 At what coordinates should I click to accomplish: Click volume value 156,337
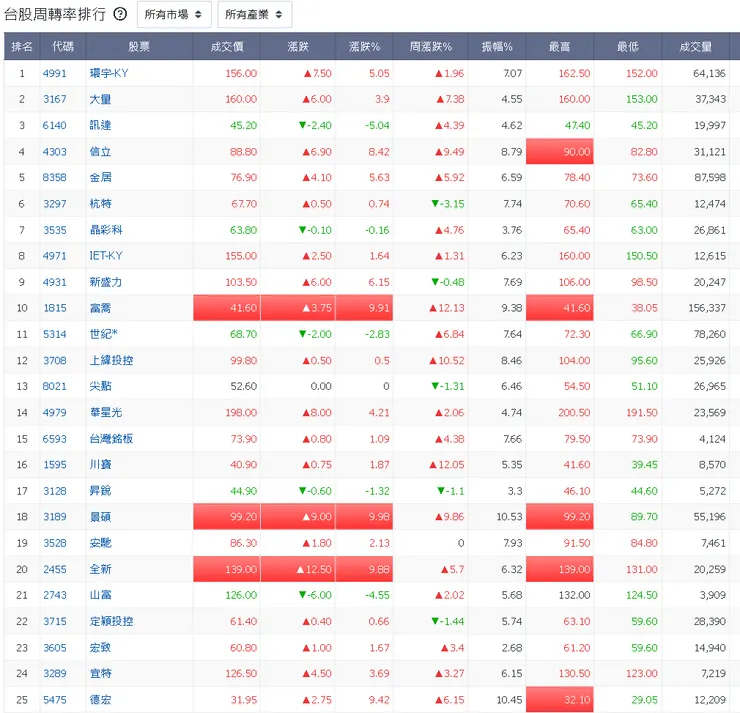(x=707, y=308)
